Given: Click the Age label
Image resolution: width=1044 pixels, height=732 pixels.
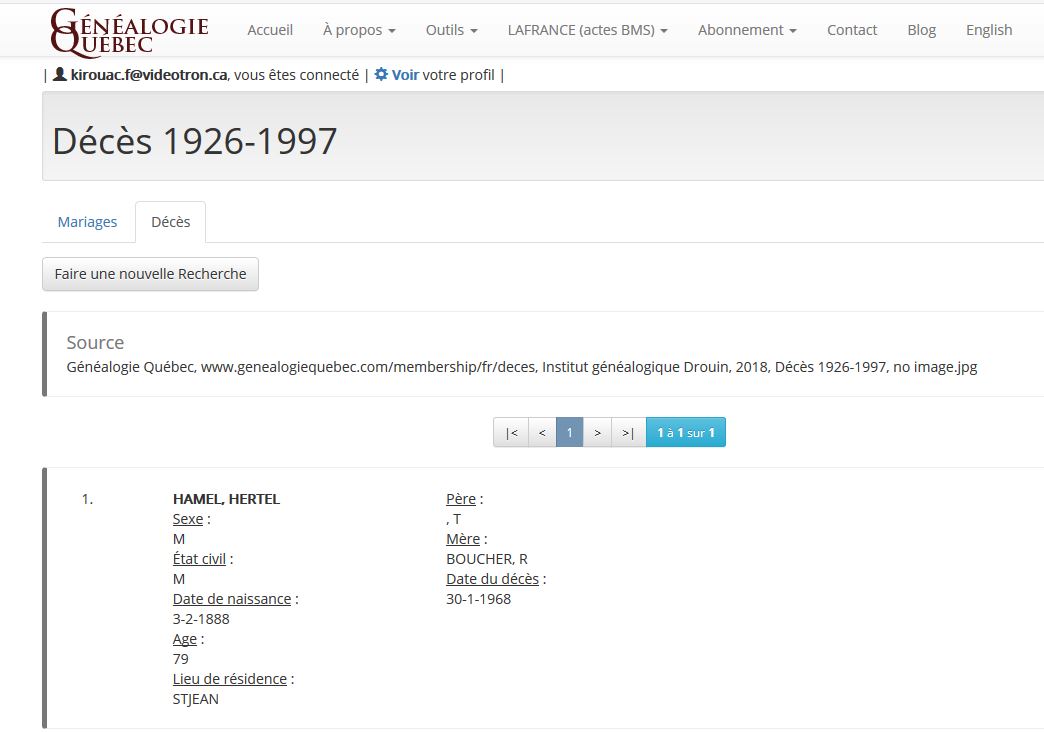Looking at the screenshot, I should click(184, 639).
